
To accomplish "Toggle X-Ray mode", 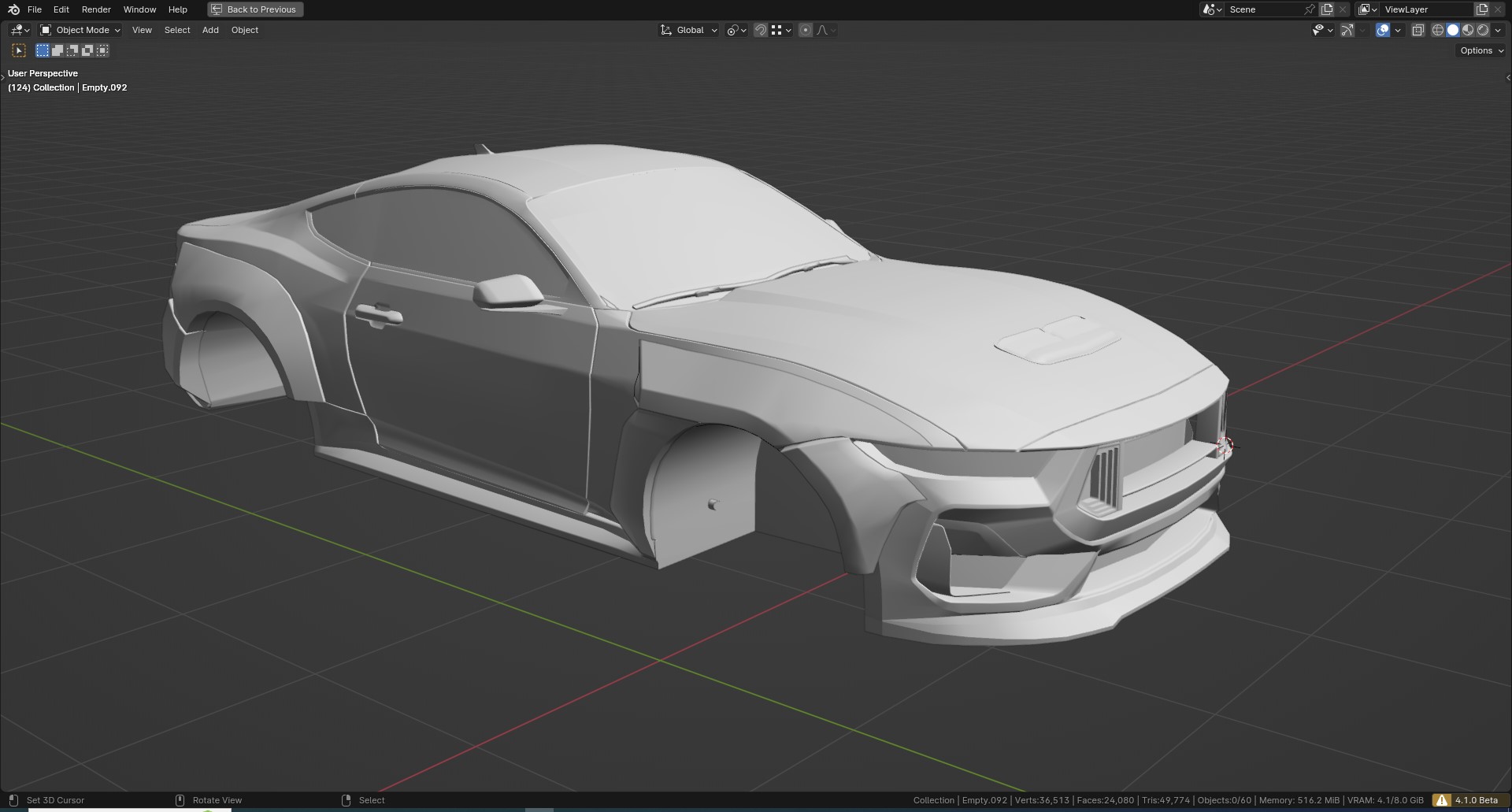I will [1417, 30].
